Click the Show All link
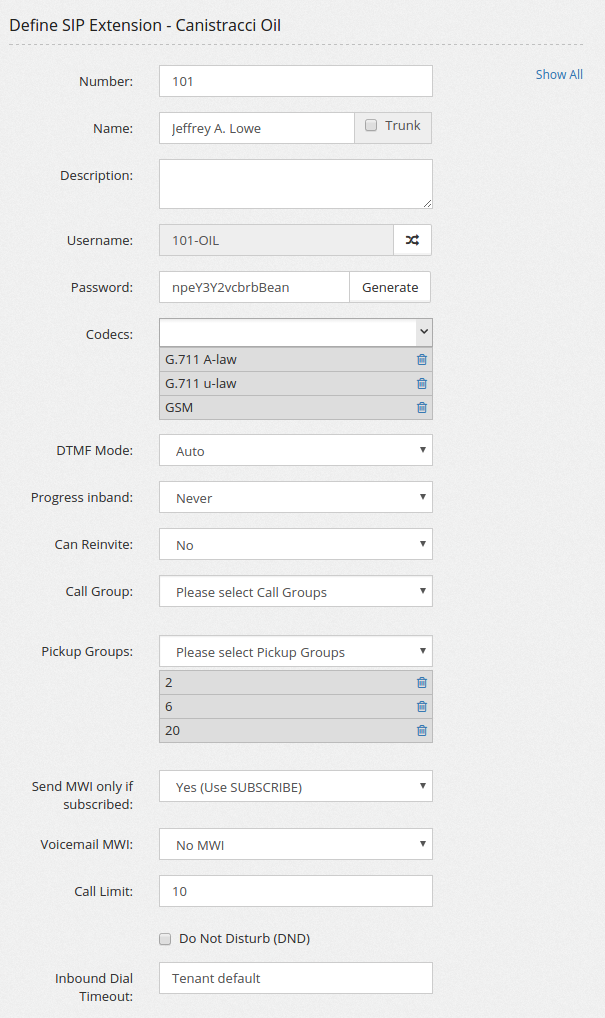 559,75
